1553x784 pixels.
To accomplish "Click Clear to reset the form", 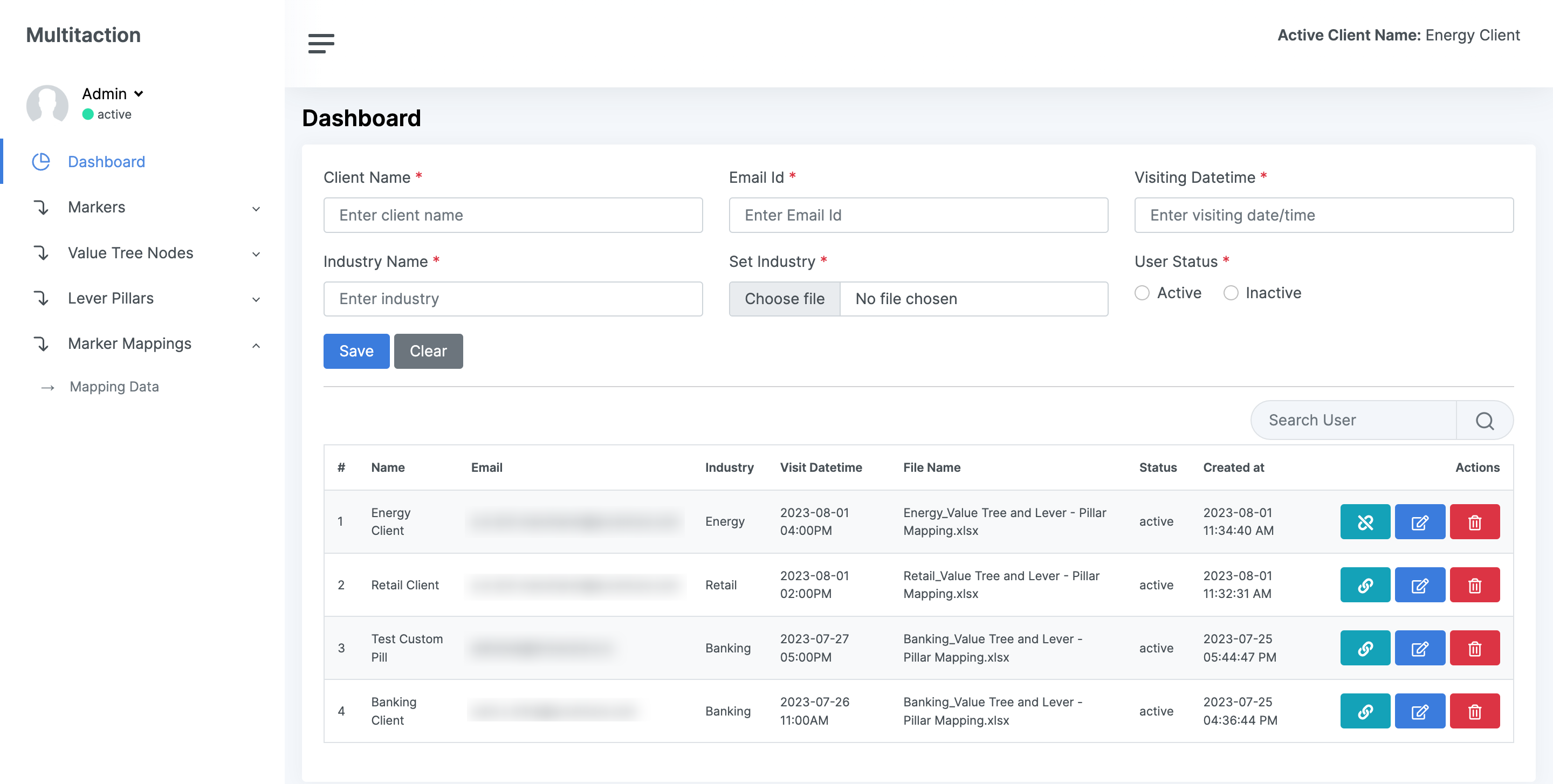I will click(428, 350).
